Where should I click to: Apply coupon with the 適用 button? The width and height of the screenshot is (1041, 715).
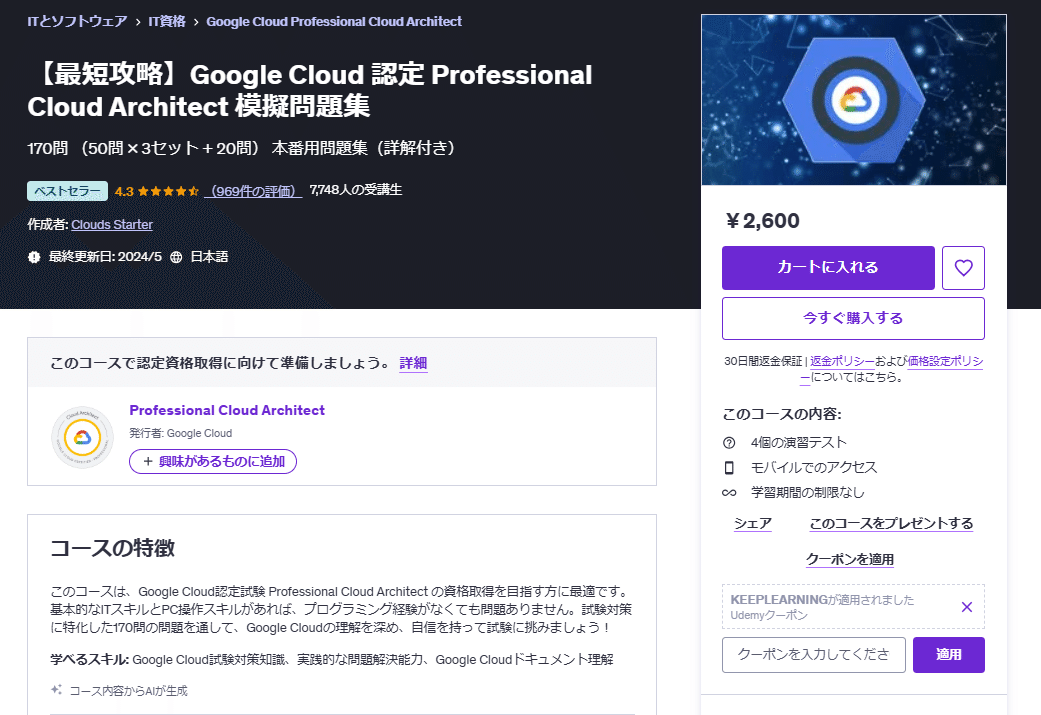pos(948,655)
